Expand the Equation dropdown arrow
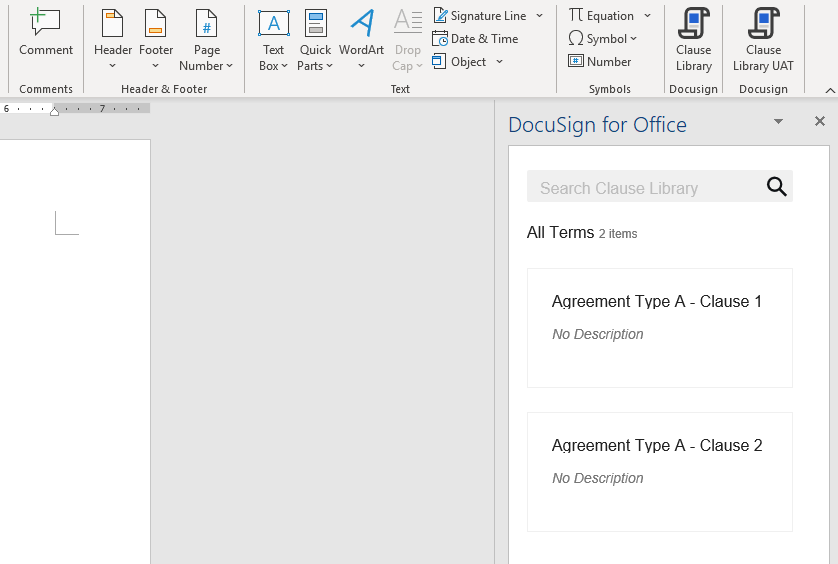Viewport: 838px width, 564px height. click(x=647, y=16)
